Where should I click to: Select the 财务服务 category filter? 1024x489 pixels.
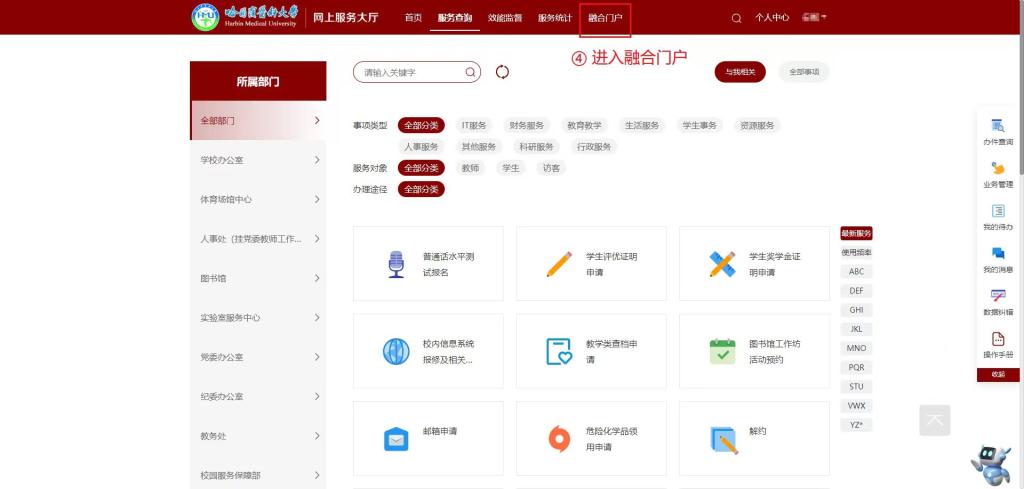(526, 125)
